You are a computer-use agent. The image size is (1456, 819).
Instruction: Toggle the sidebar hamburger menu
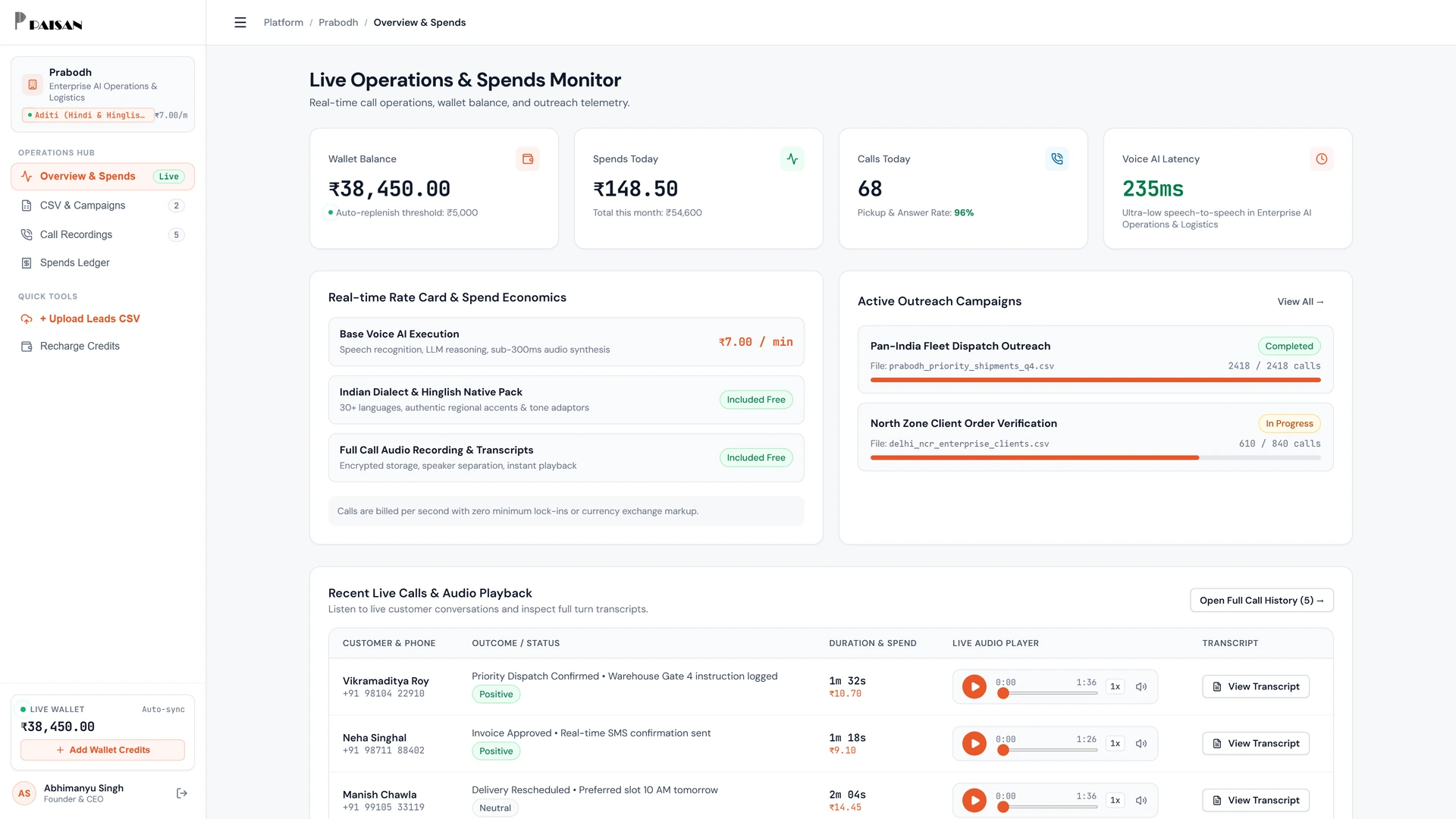[240, 23]
